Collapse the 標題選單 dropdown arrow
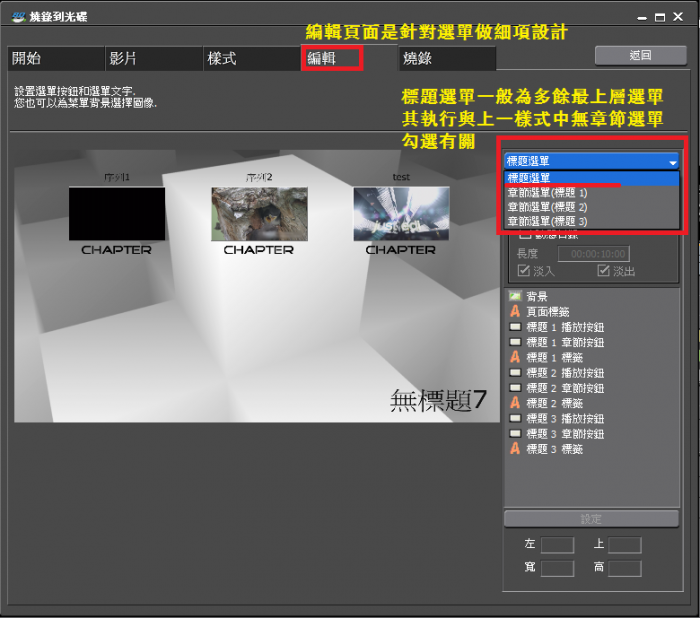This screenshot has width=700, height=618. point(673,161)
